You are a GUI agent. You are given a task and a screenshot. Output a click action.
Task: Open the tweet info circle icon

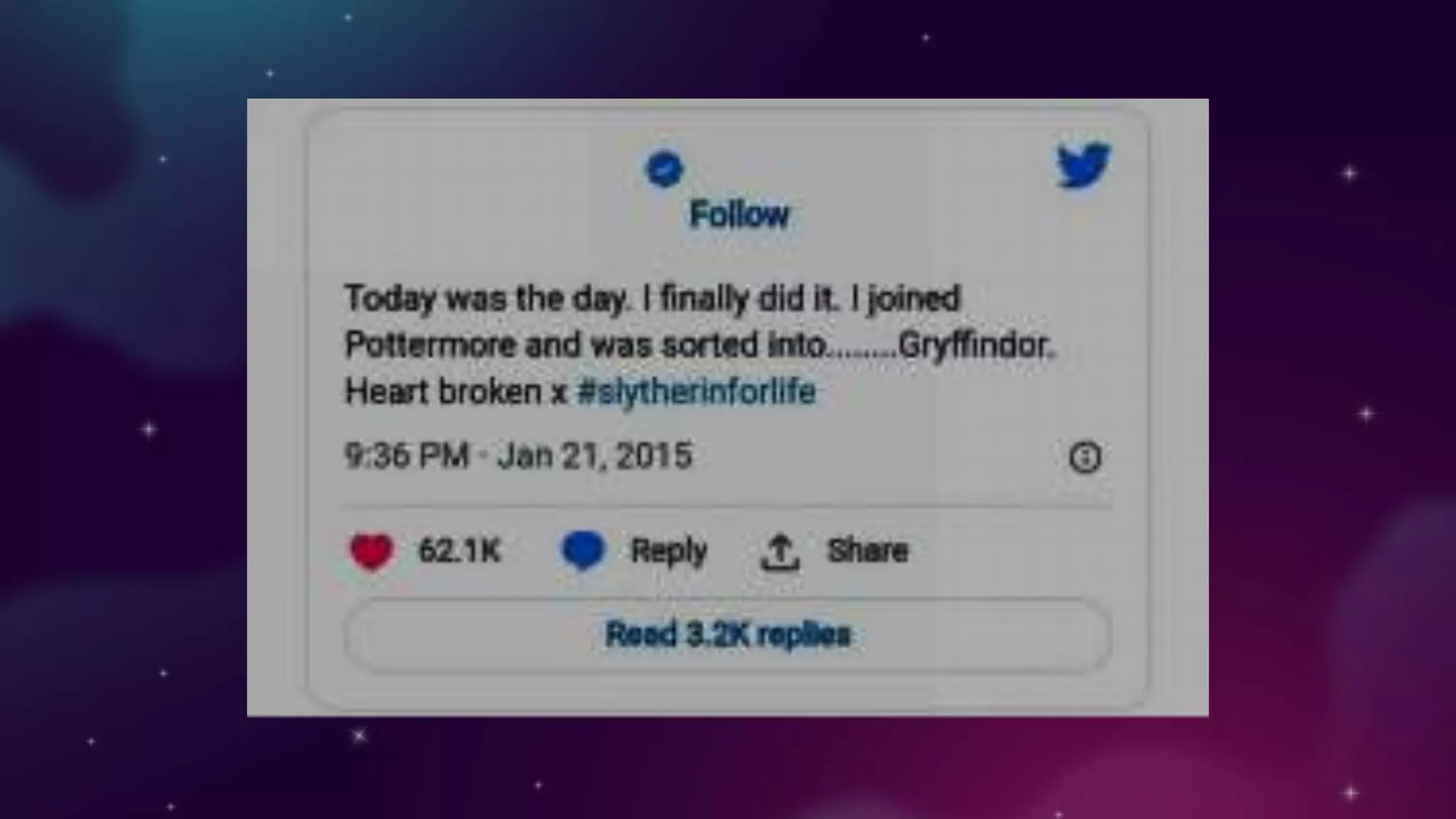coord(1085,457)
